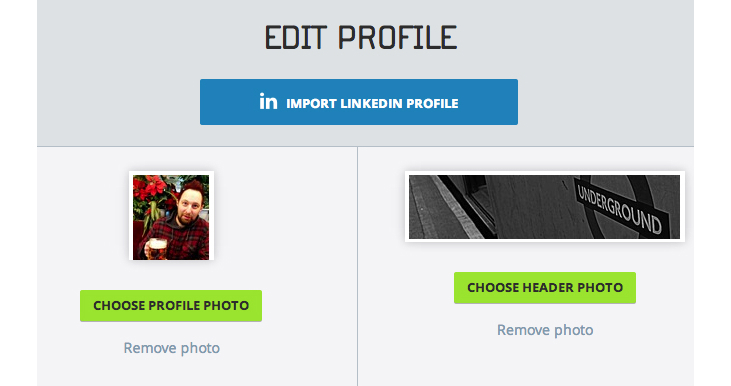Open the Choose Profile Photo button
The image size is (731, 386).
(171, 306)
